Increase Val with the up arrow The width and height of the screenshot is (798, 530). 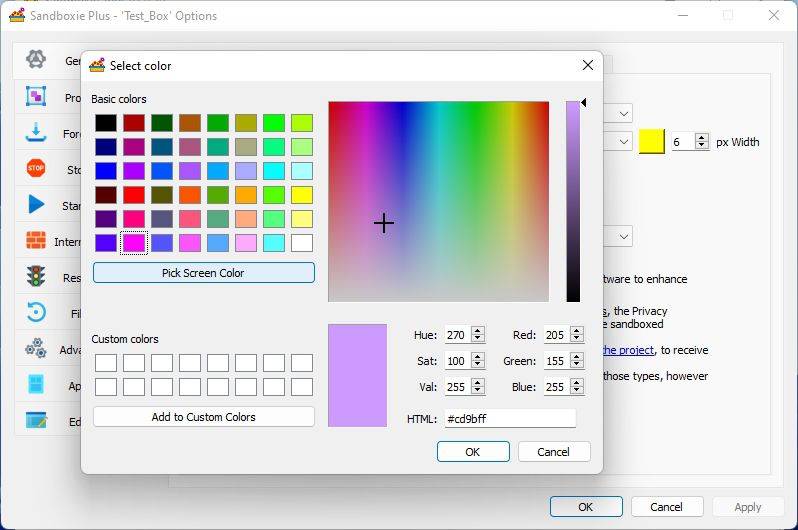[477, 382]
